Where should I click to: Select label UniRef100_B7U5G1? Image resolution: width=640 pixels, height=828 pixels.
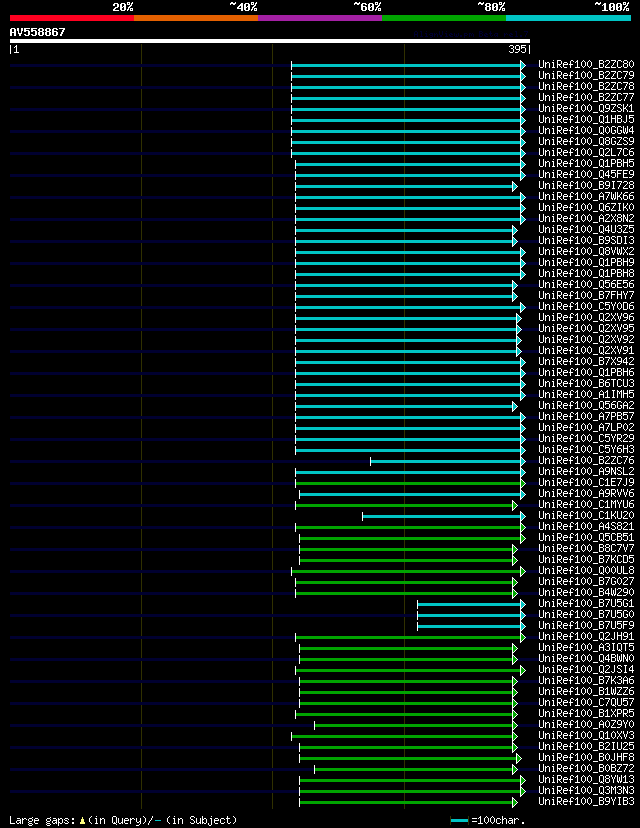pyautogui.click(x=586, y=604)
